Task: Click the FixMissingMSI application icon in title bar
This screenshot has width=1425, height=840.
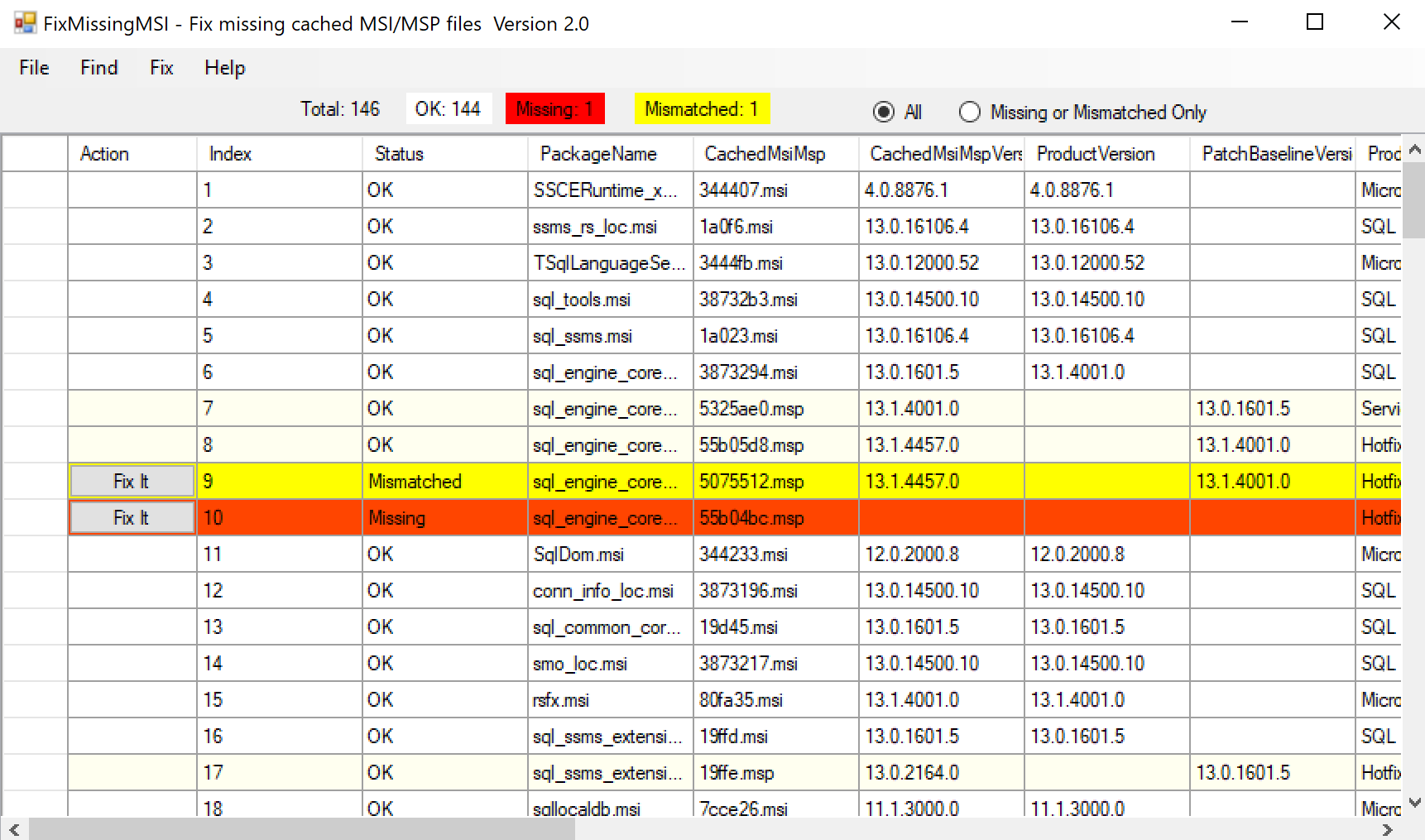Action: pyautogui.click(x=25, y=22)
